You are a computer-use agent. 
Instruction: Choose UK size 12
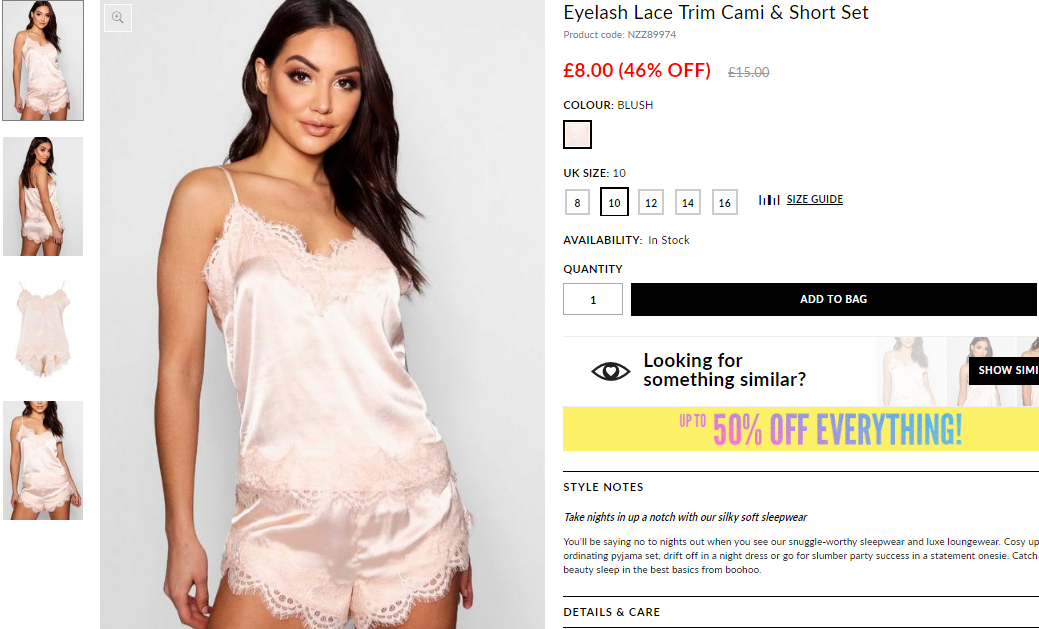(651, 202)
